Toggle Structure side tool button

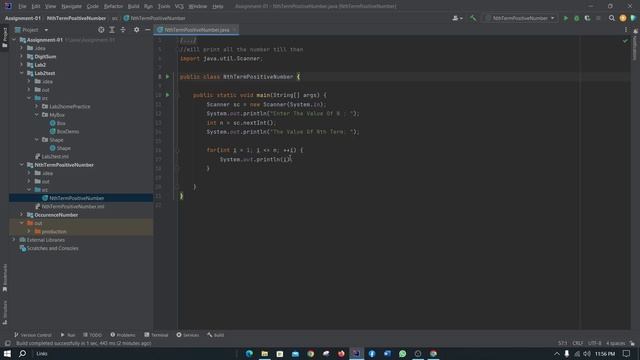coord(4,312)
